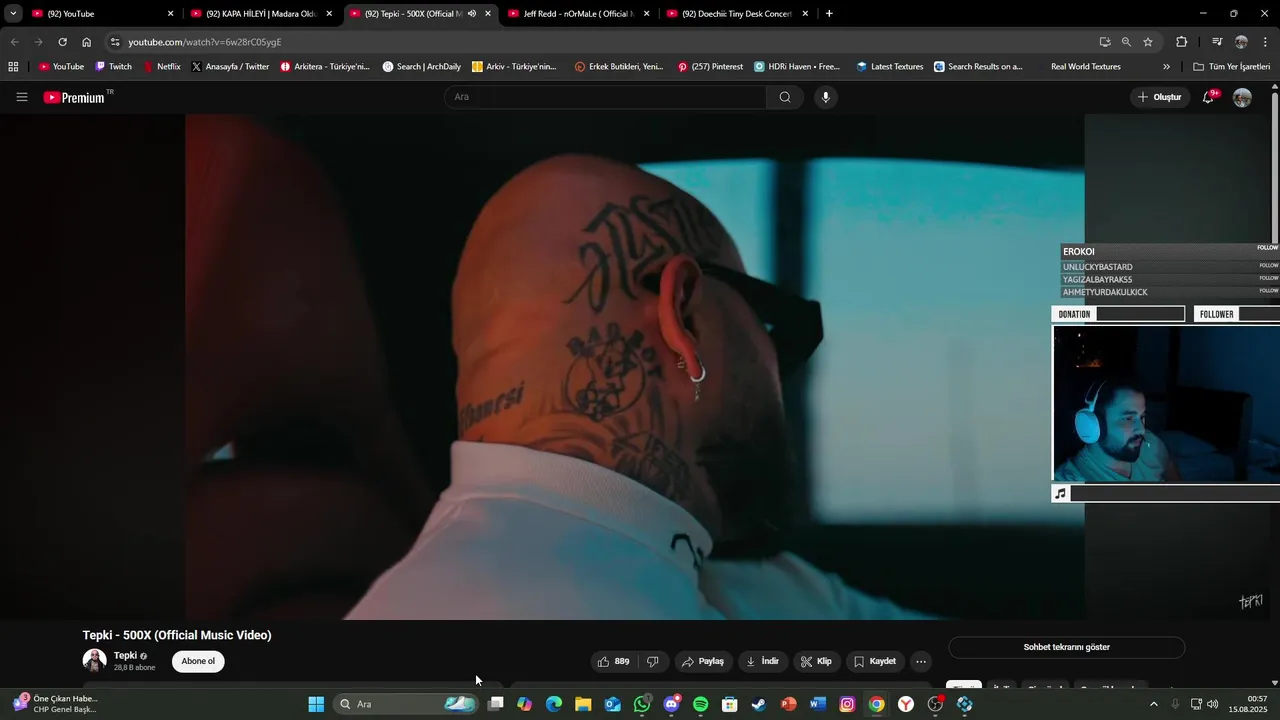Open WhatsApp from the taskbar

[642, 704]
